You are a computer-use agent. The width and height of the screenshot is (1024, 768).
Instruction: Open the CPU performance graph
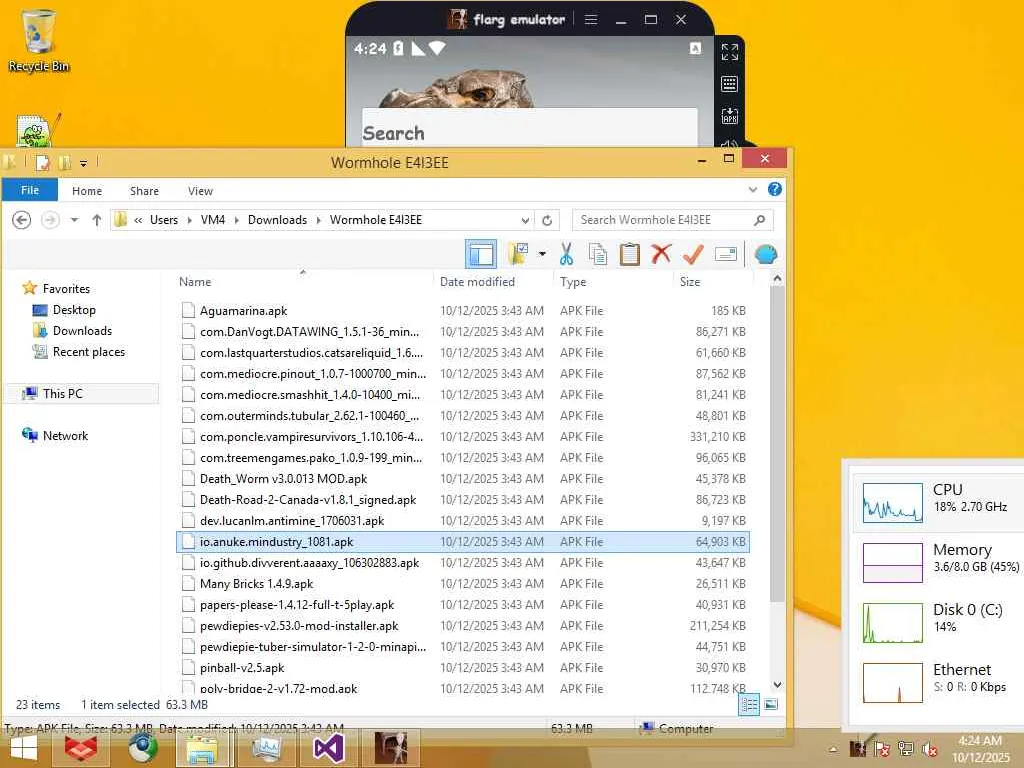pos(893,503)
